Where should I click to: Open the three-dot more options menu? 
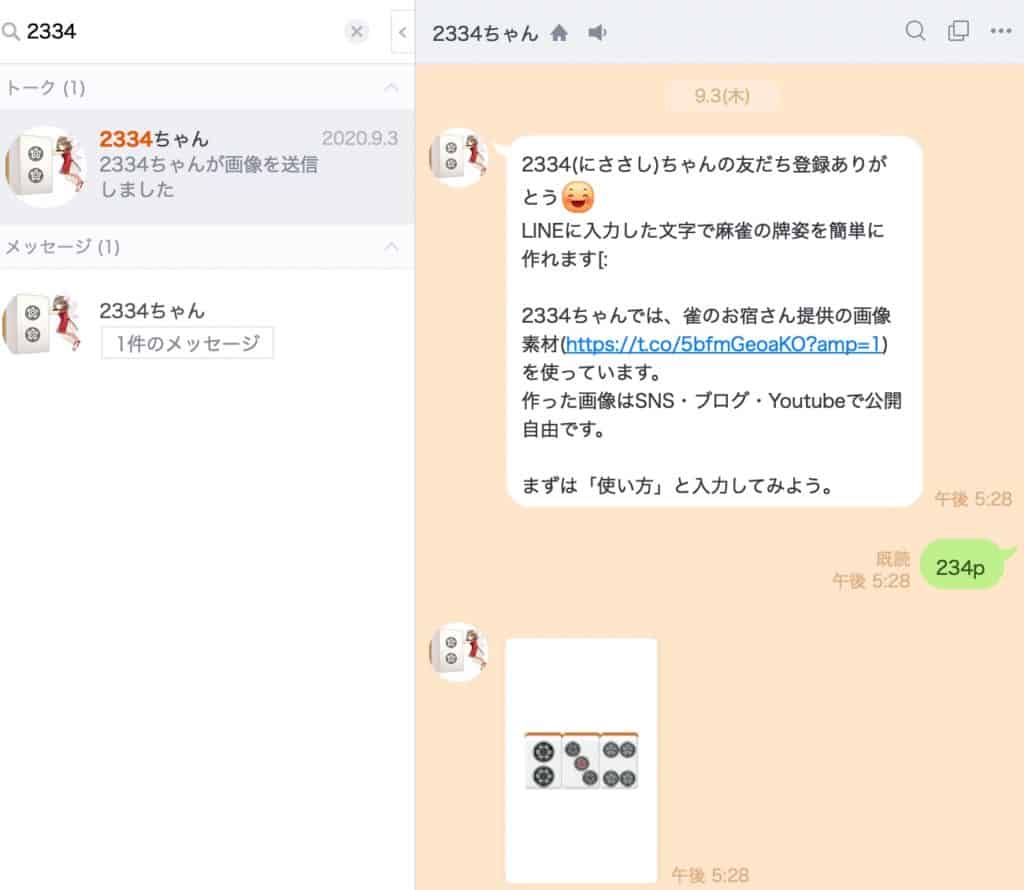(x=1000, y=31)
